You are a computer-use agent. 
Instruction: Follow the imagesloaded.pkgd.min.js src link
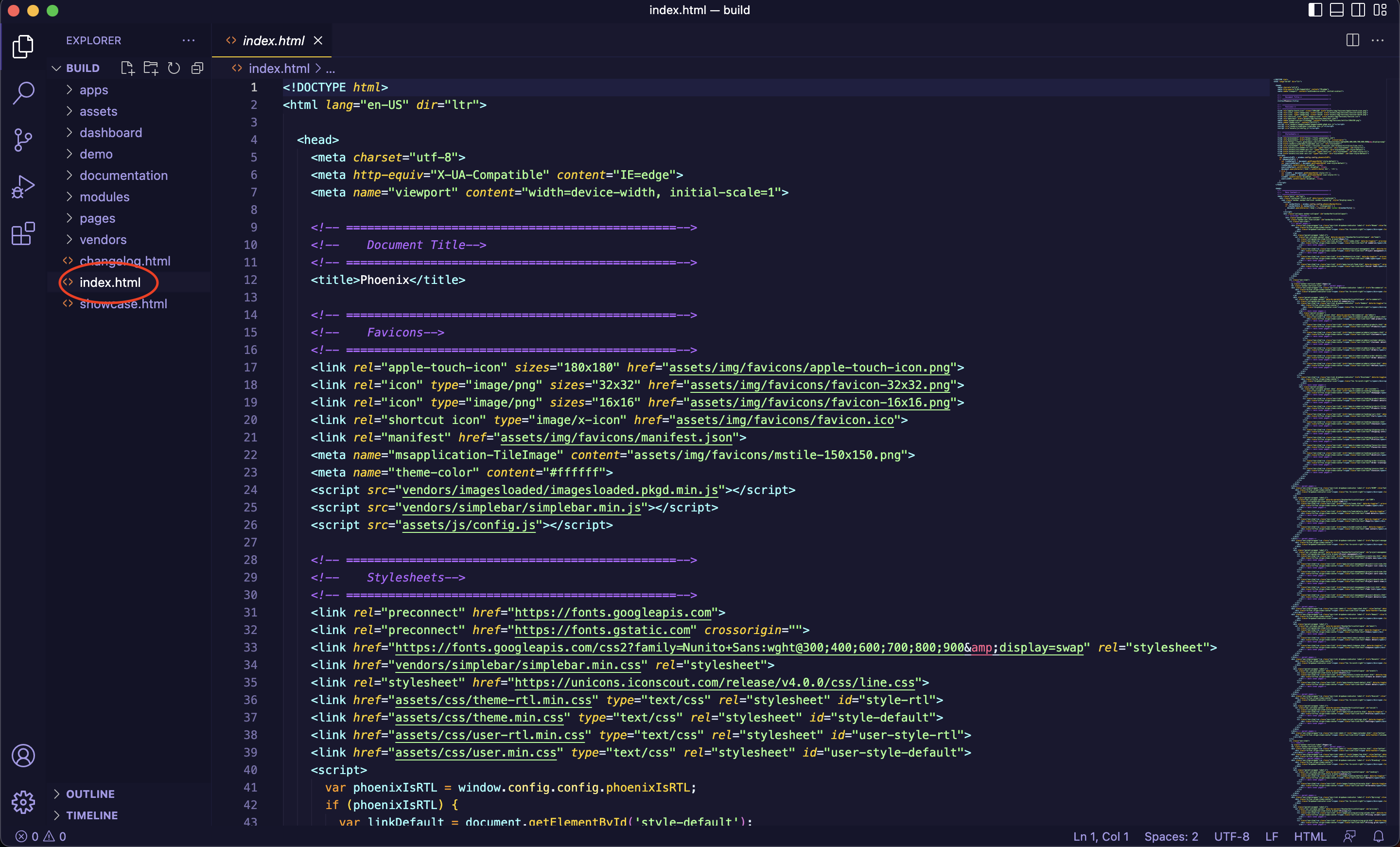tap(560, 490)
